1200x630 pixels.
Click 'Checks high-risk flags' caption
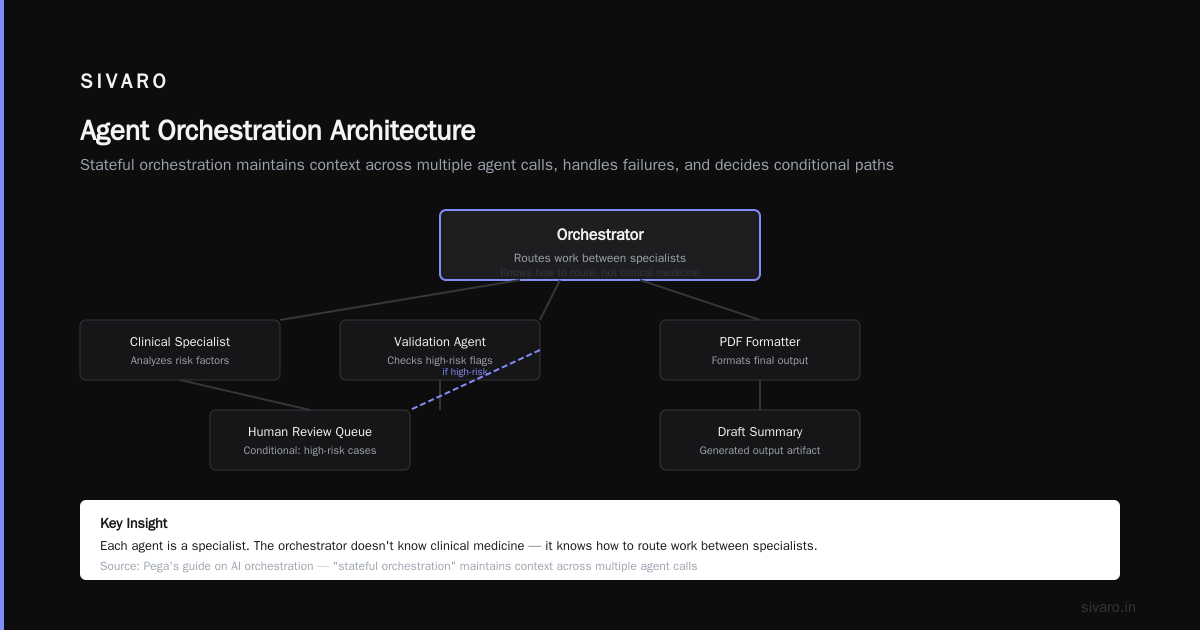pos(440,360)
